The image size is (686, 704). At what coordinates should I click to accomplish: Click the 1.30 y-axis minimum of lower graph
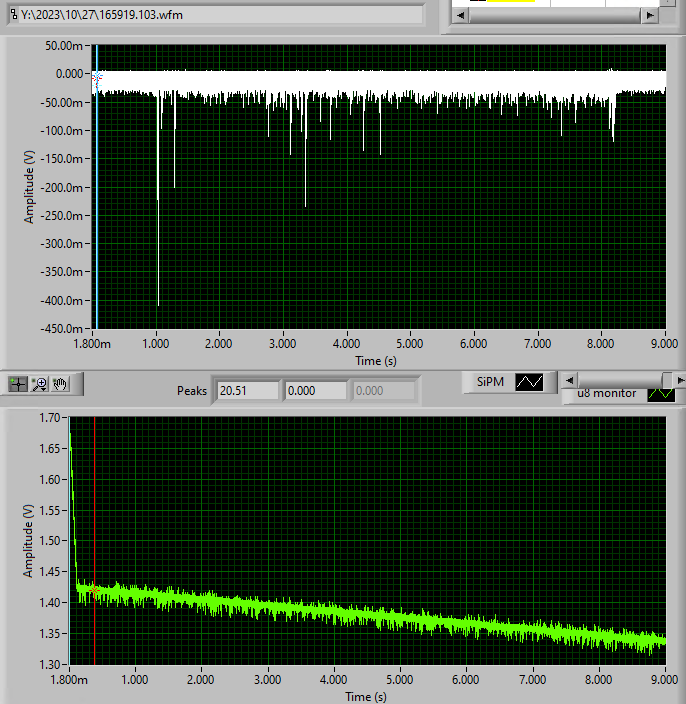(49, 664)
